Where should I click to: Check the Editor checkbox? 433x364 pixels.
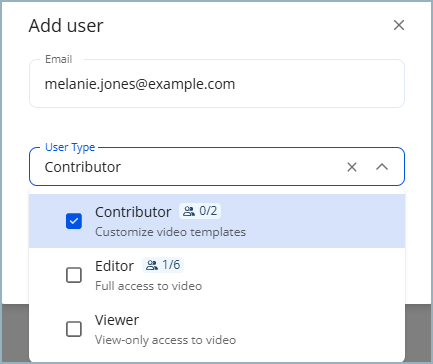pos(74,275)
